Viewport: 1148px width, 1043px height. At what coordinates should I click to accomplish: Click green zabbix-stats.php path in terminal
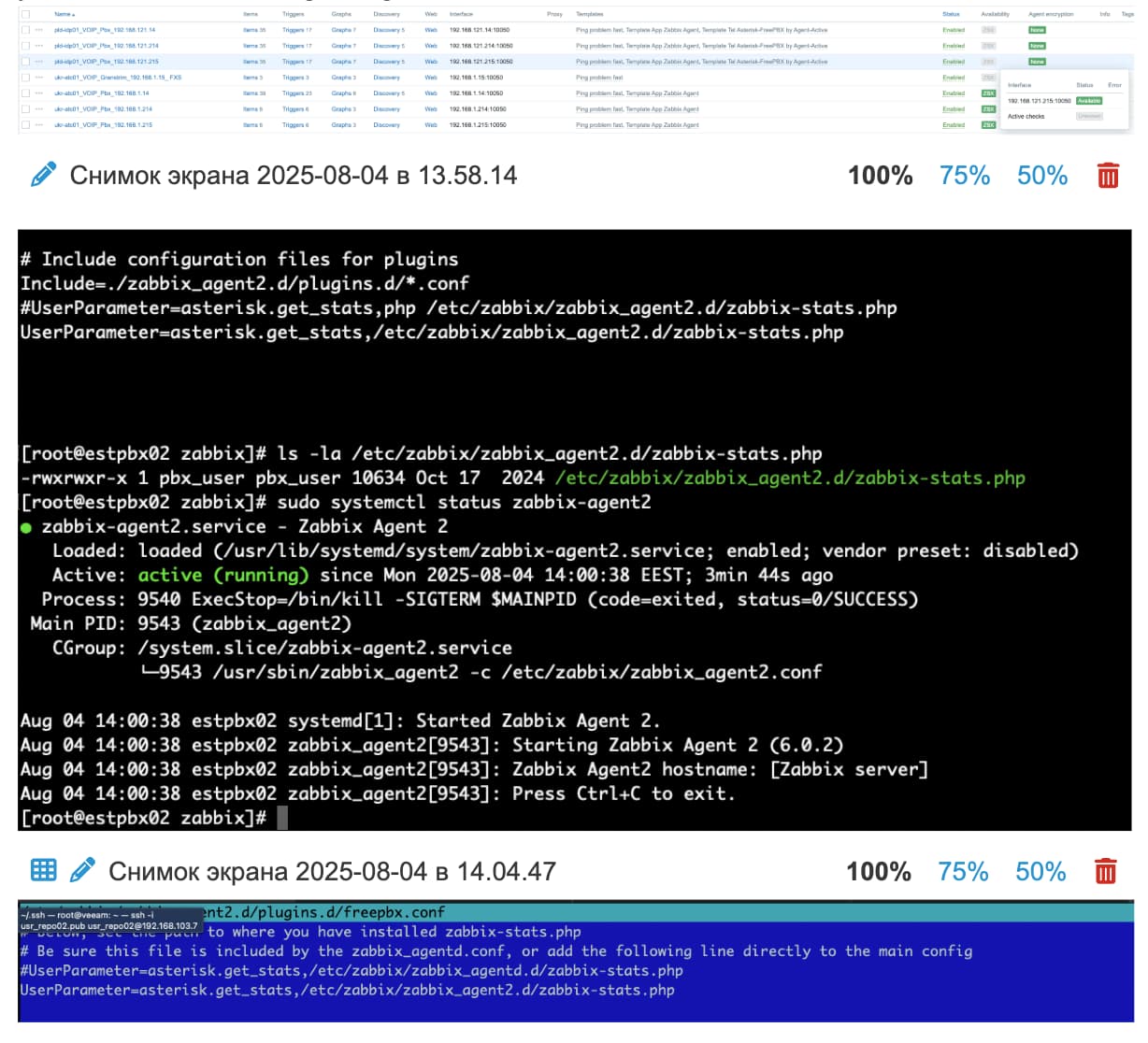pyautogui.click(x=790, y=478)
